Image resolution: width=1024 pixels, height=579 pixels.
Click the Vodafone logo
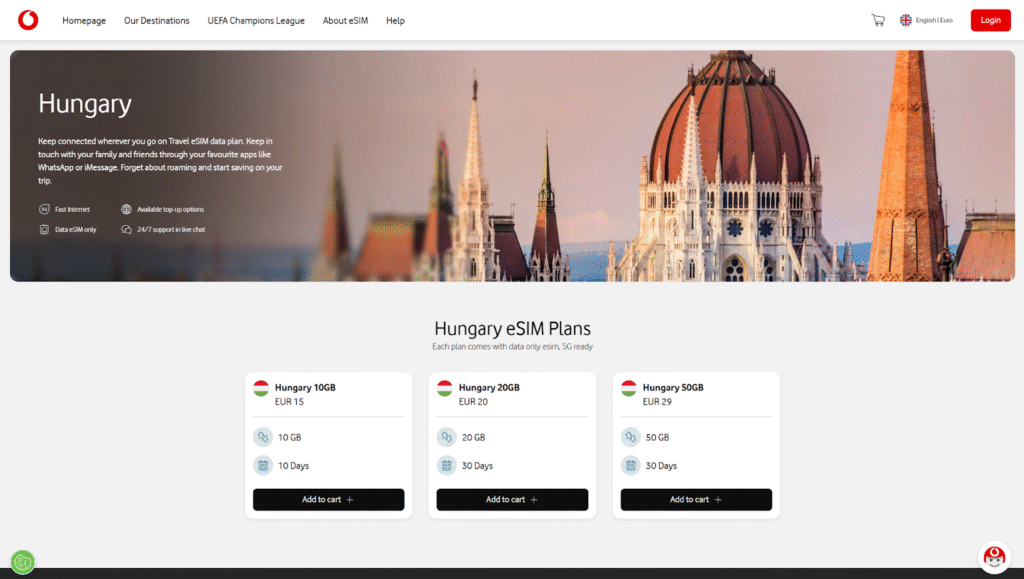pos(27,19)
